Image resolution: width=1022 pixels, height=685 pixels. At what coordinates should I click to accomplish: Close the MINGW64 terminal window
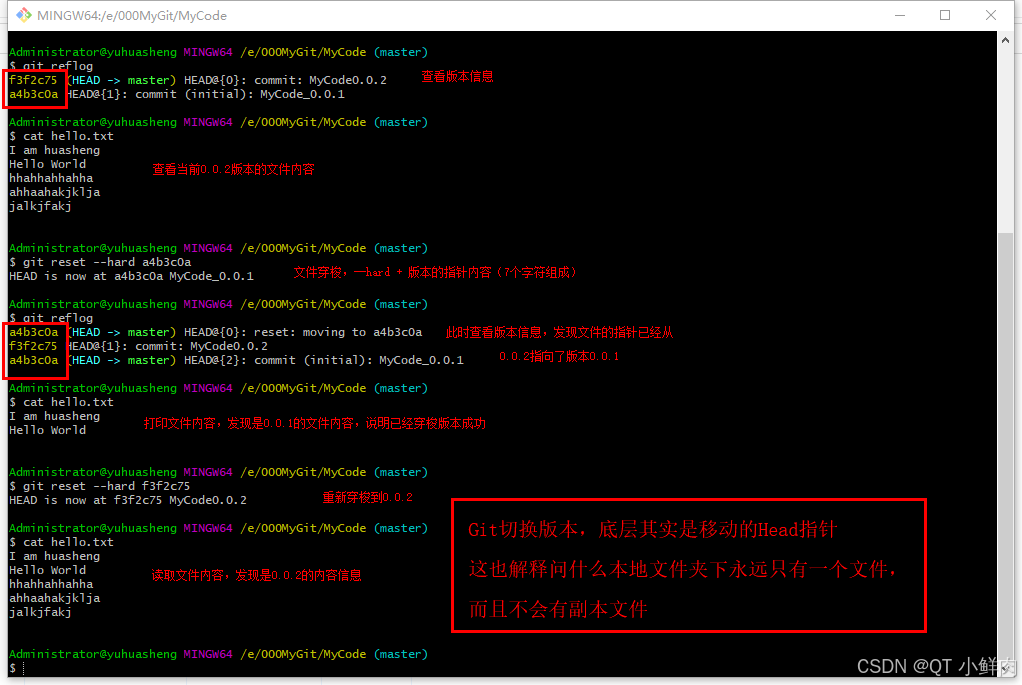(991, 15)
